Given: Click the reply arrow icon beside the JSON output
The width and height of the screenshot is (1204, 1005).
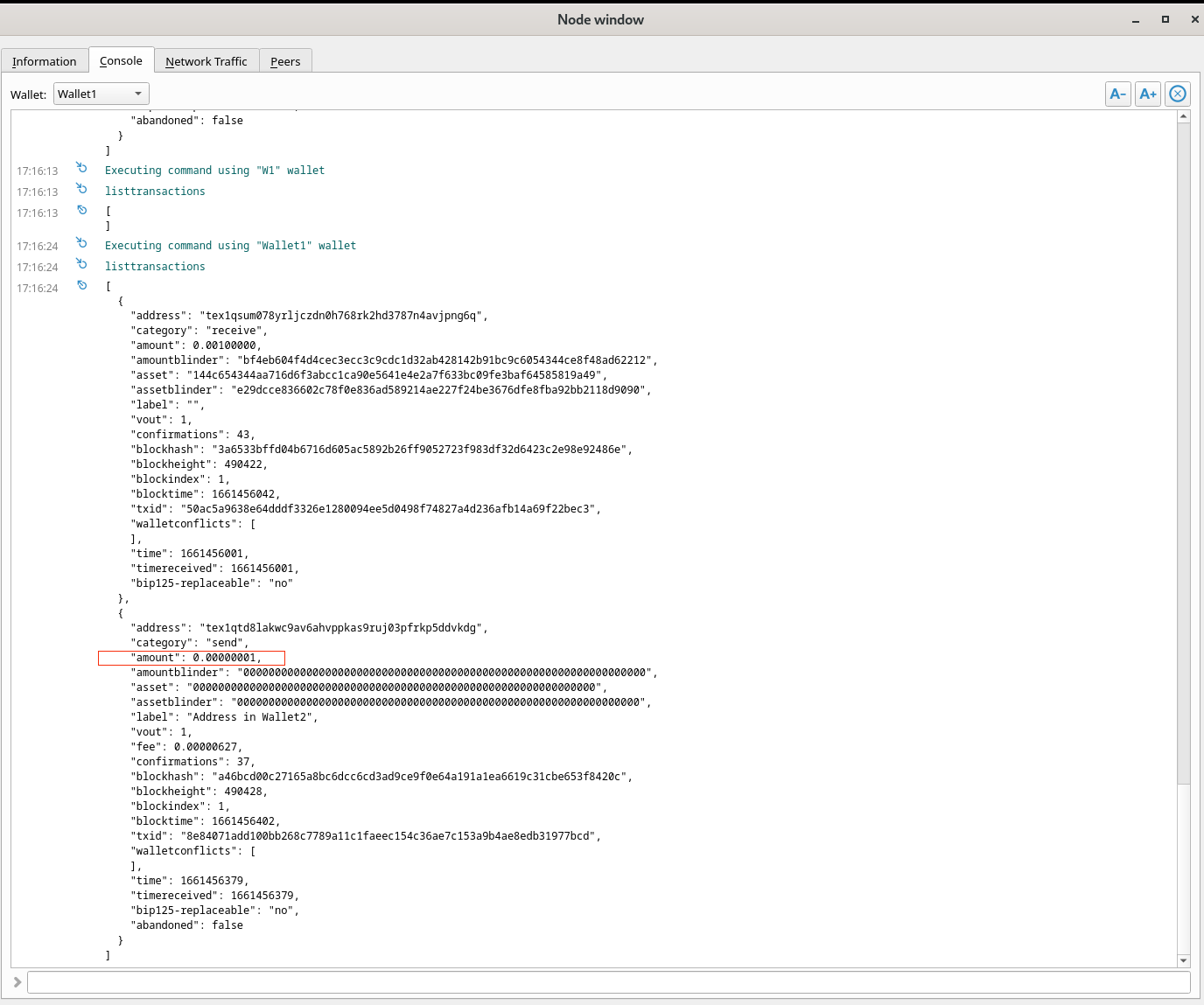Looking at the screenshot, I should [81, 285].
